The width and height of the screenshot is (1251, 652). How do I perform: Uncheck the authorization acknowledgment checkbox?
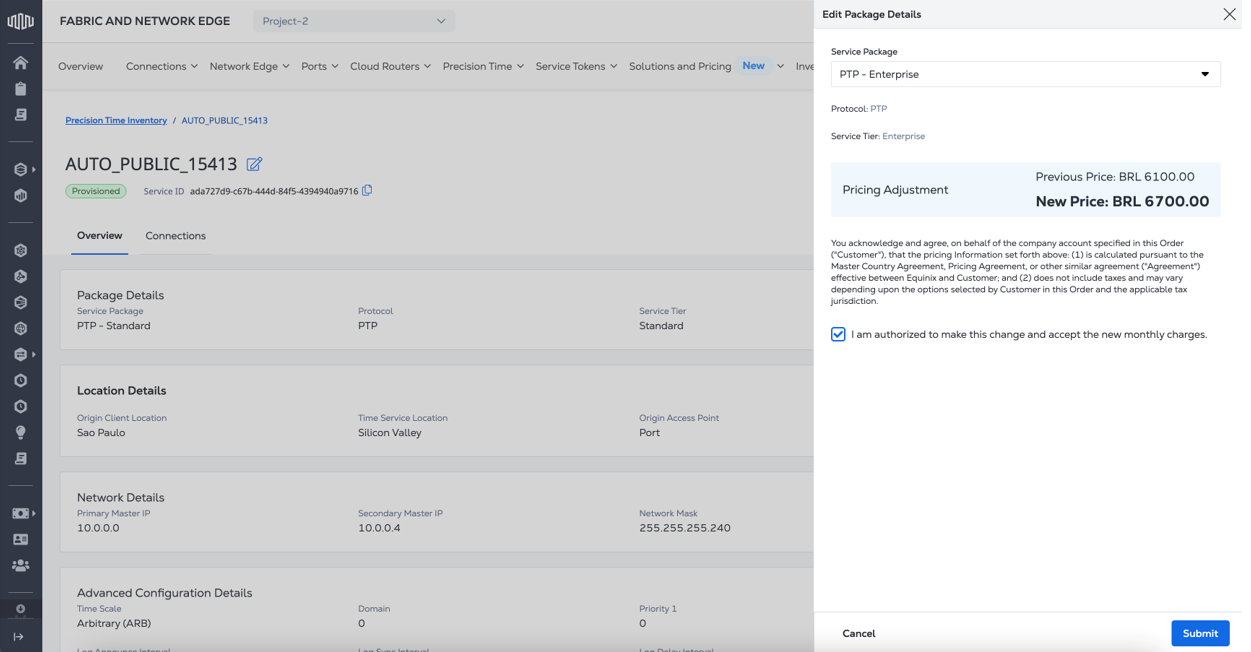point(838,334)
